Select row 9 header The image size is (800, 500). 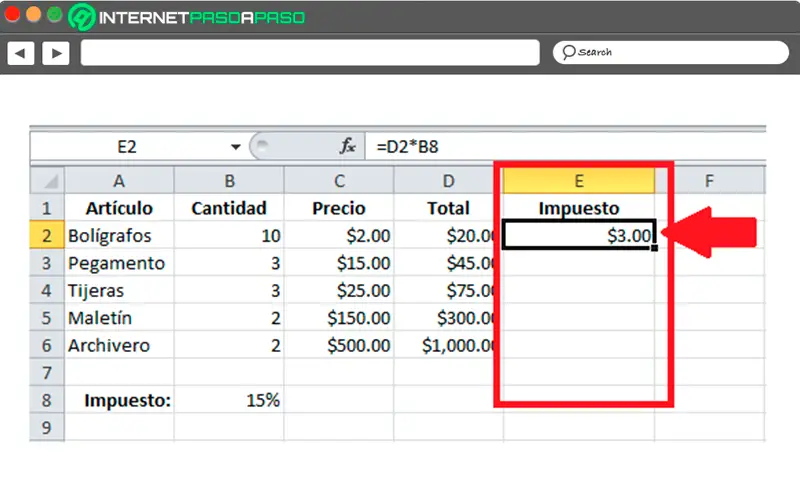[47, 428]
